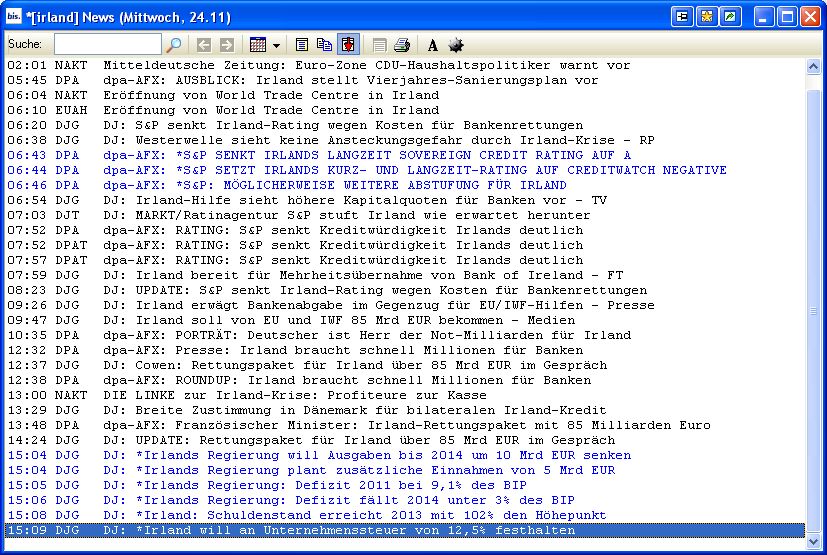Select 06:43 SOVEREIGN CREDIT RATING AUF A headline
The width and height of the screenshot is (827, 555).
[x=405, y=155]
